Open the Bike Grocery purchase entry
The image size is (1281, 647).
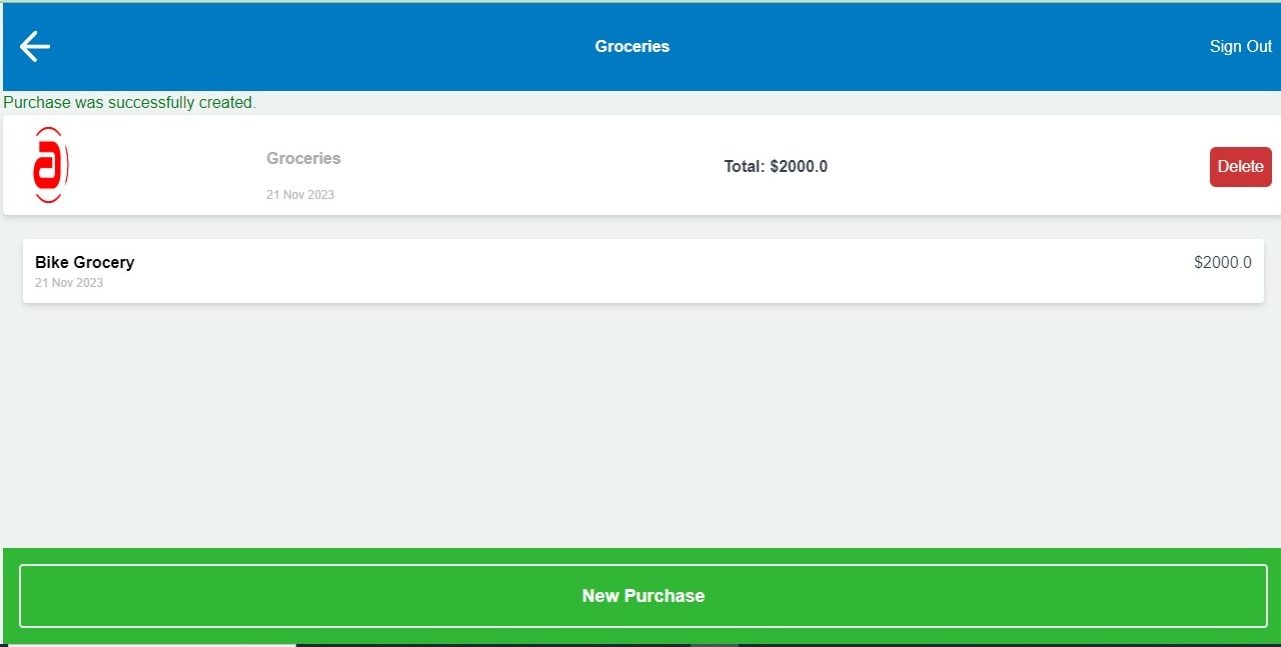click(643, 271)
